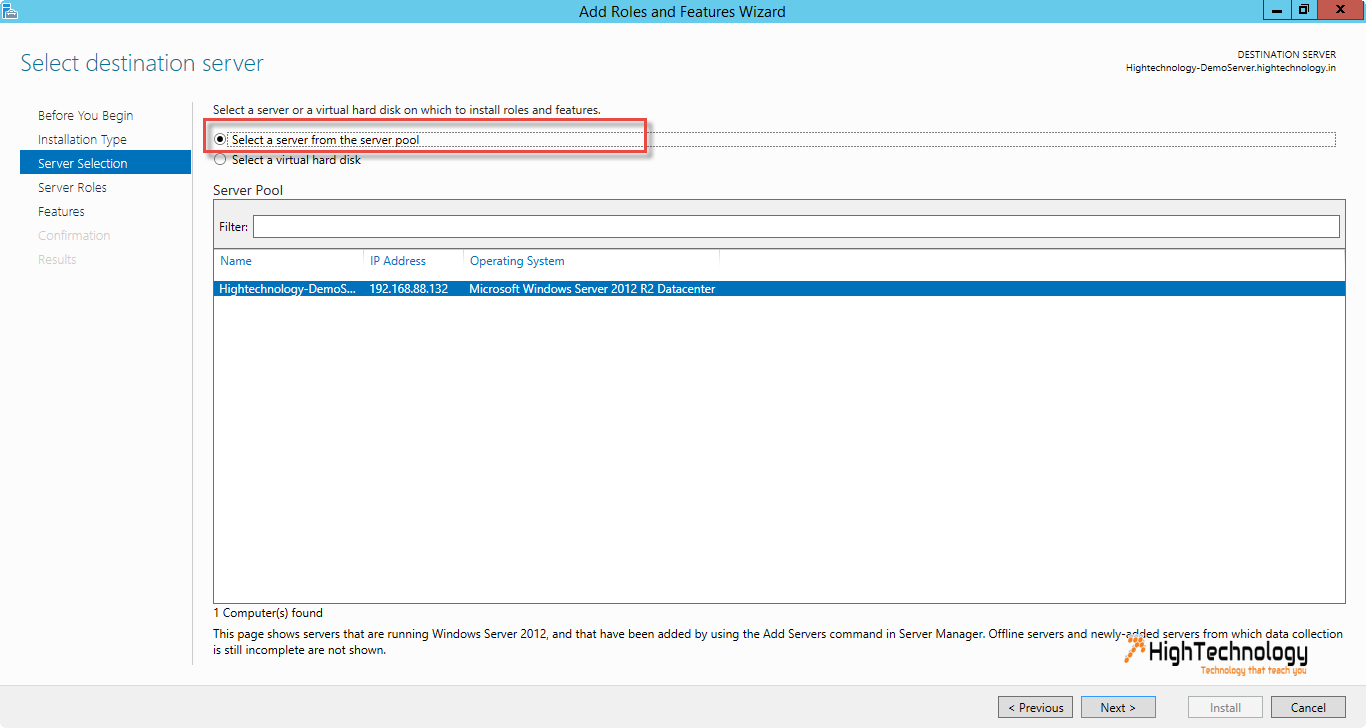Click the Filter text field
Screen dimensions: 1366x728
796,227
